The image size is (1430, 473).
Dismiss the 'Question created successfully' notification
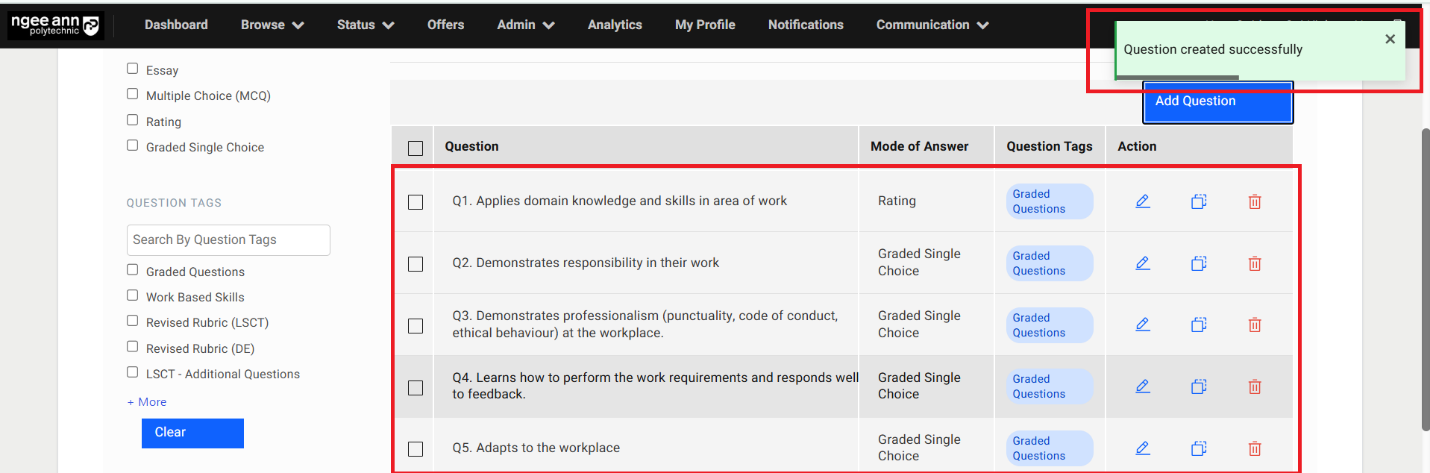[x=1389, y=39]
